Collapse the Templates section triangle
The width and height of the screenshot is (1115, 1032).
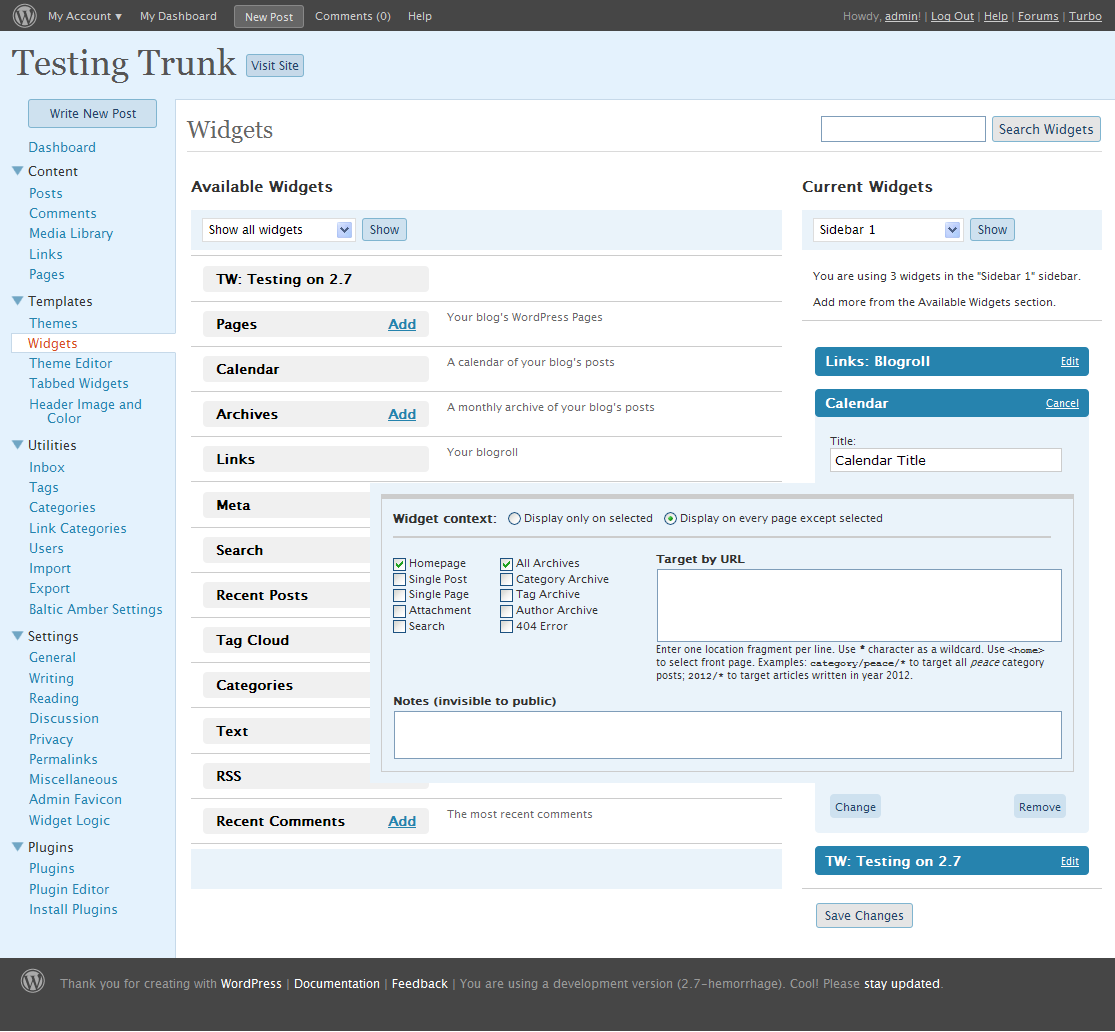[17, 301]
